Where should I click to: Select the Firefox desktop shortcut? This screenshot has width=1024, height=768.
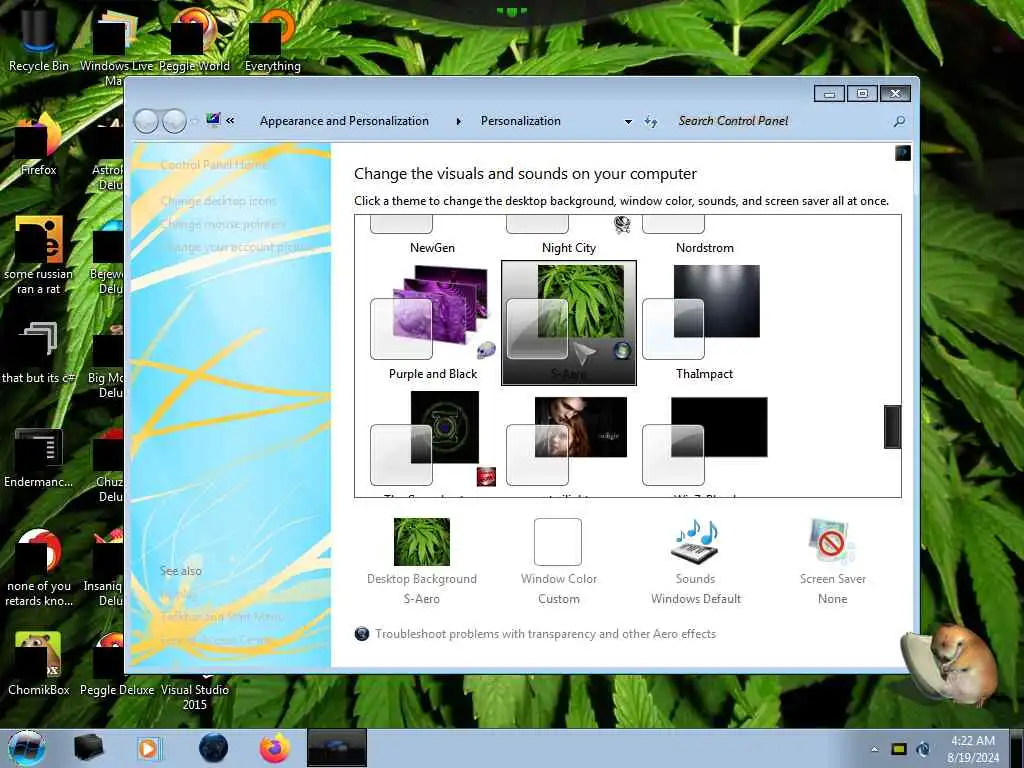point(39,144)
